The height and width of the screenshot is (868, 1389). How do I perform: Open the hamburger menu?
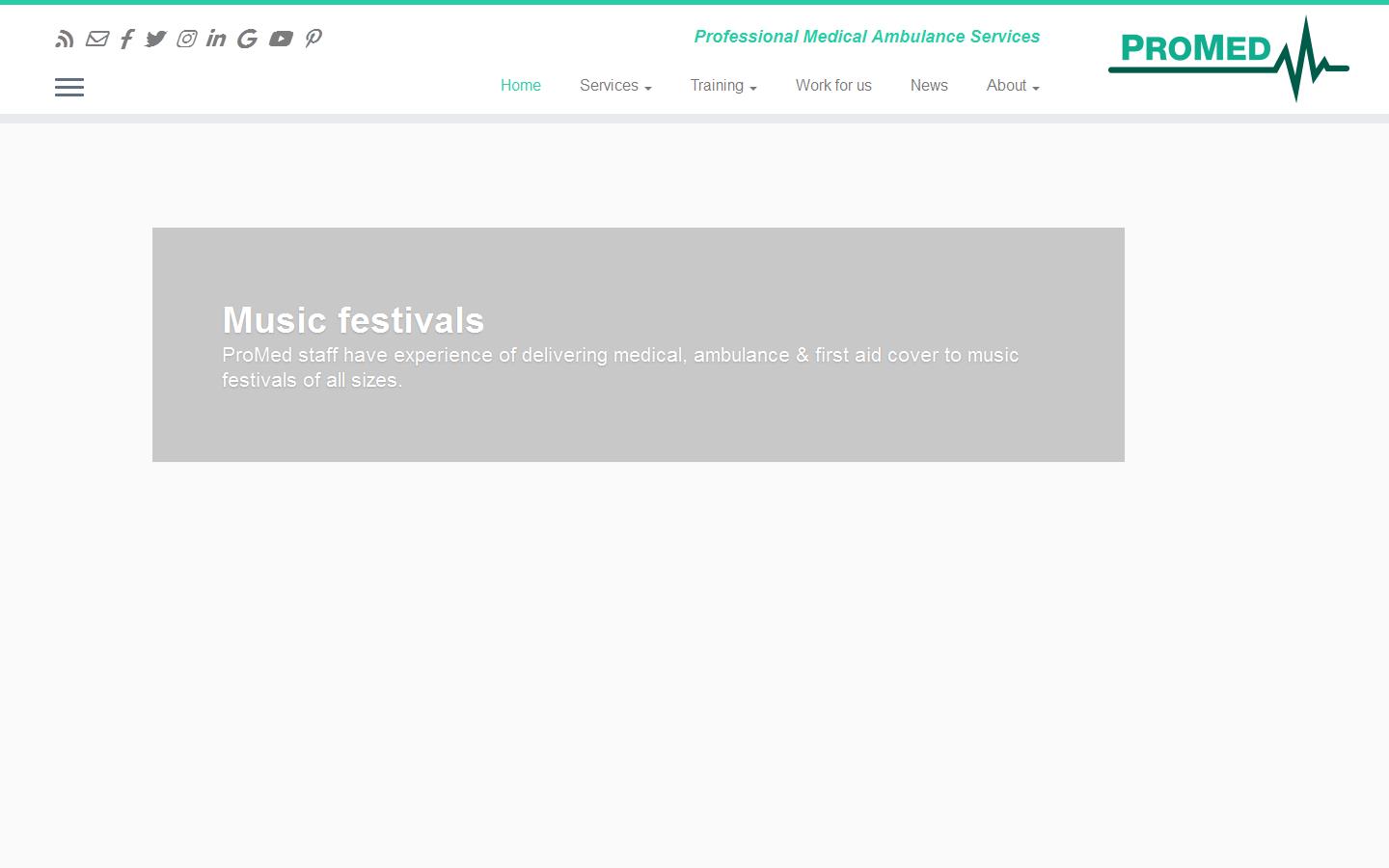point(68,87)
